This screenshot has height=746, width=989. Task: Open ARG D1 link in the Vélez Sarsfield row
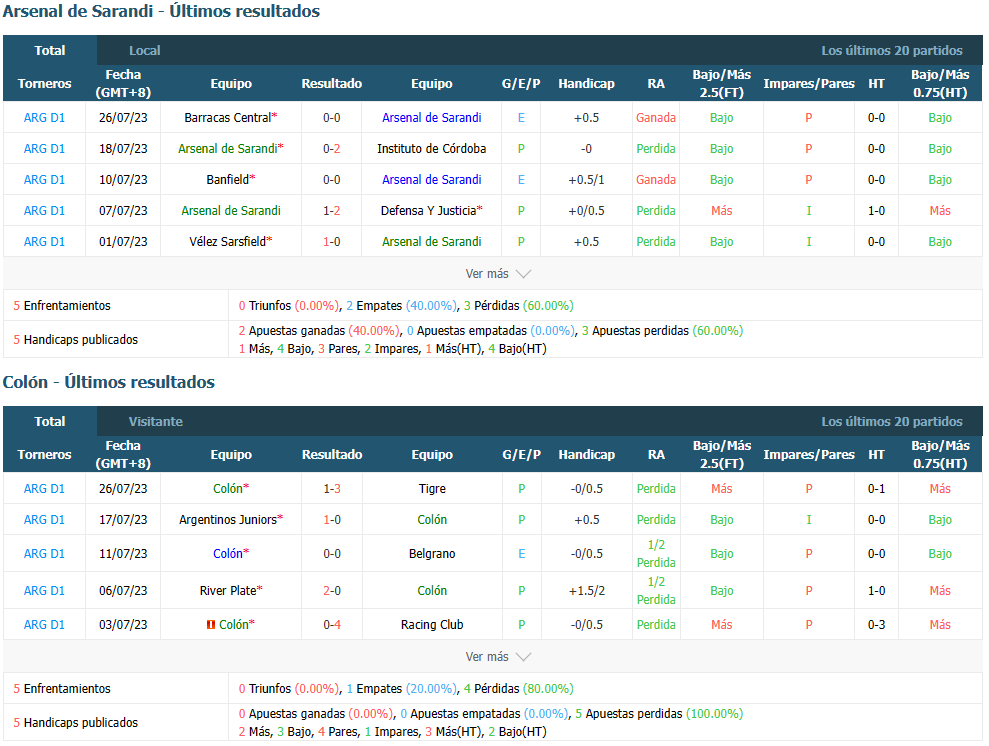(x=44, y=242)
